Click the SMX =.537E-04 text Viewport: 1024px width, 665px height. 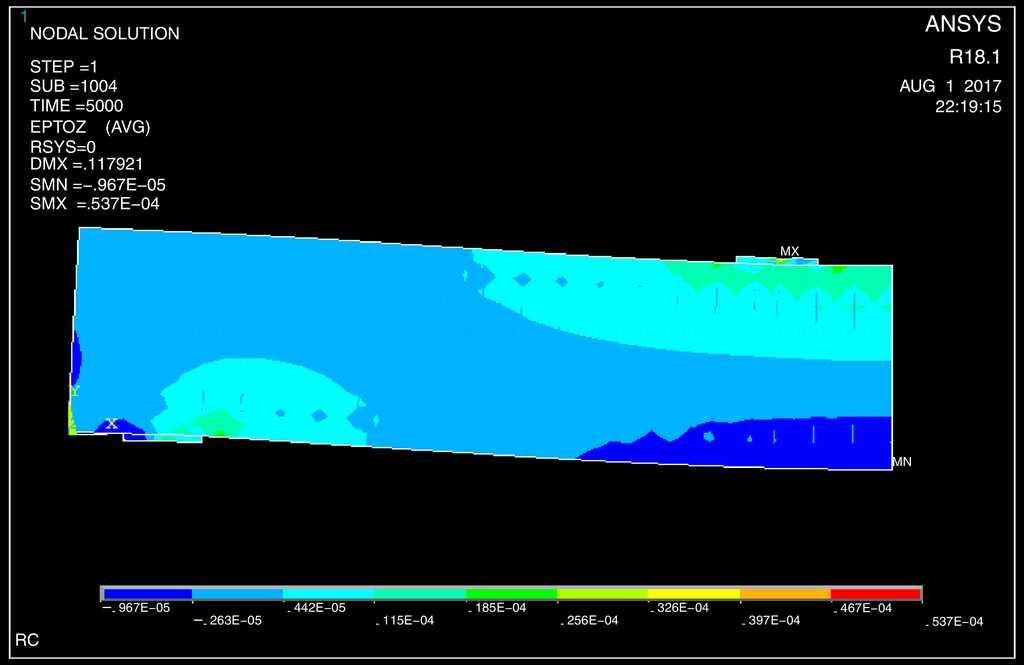tap(95, 204)
